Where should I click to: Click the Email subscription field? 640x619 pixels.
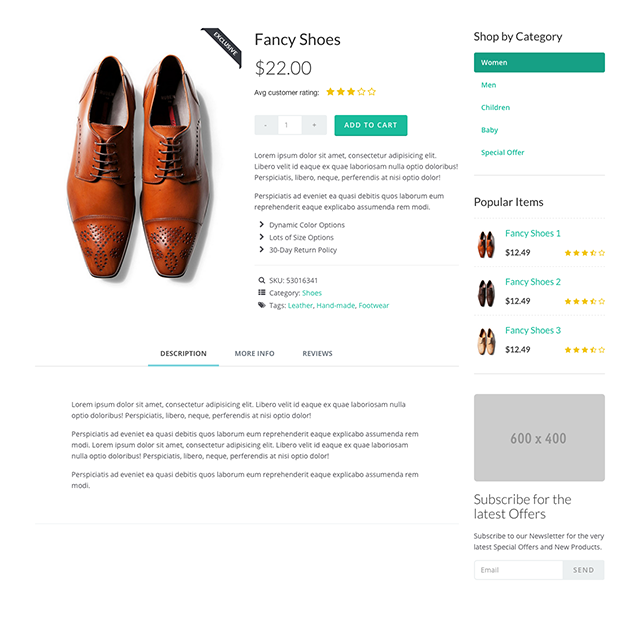[x=518, y=570]
